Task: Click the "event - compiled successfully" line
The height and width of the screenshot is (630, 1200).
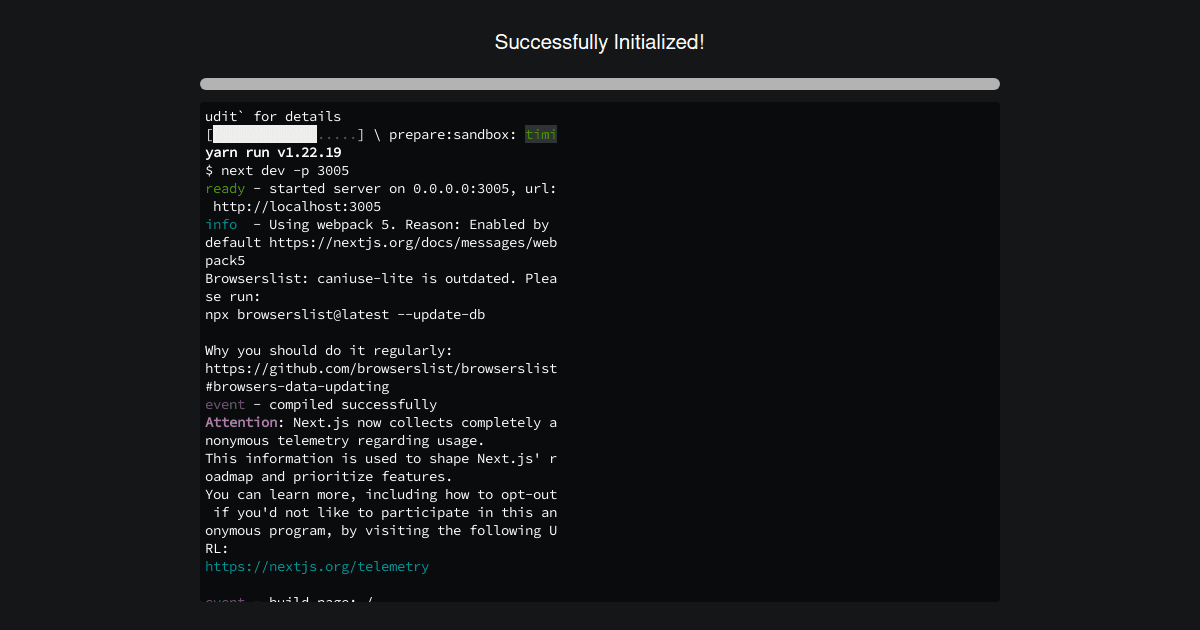Action: coord(321,405)
